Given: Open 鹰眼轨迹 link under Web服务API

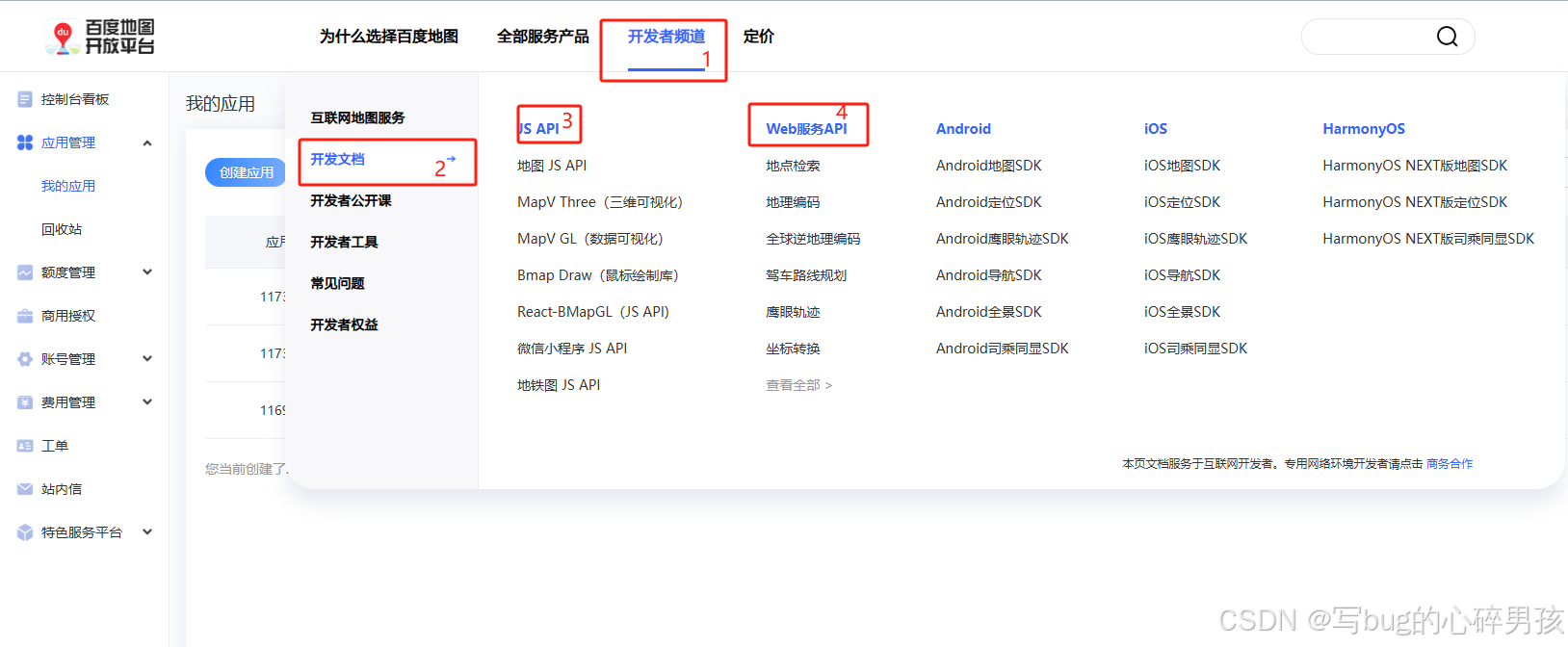Looking at the screenshot, I should pos(793,312).
